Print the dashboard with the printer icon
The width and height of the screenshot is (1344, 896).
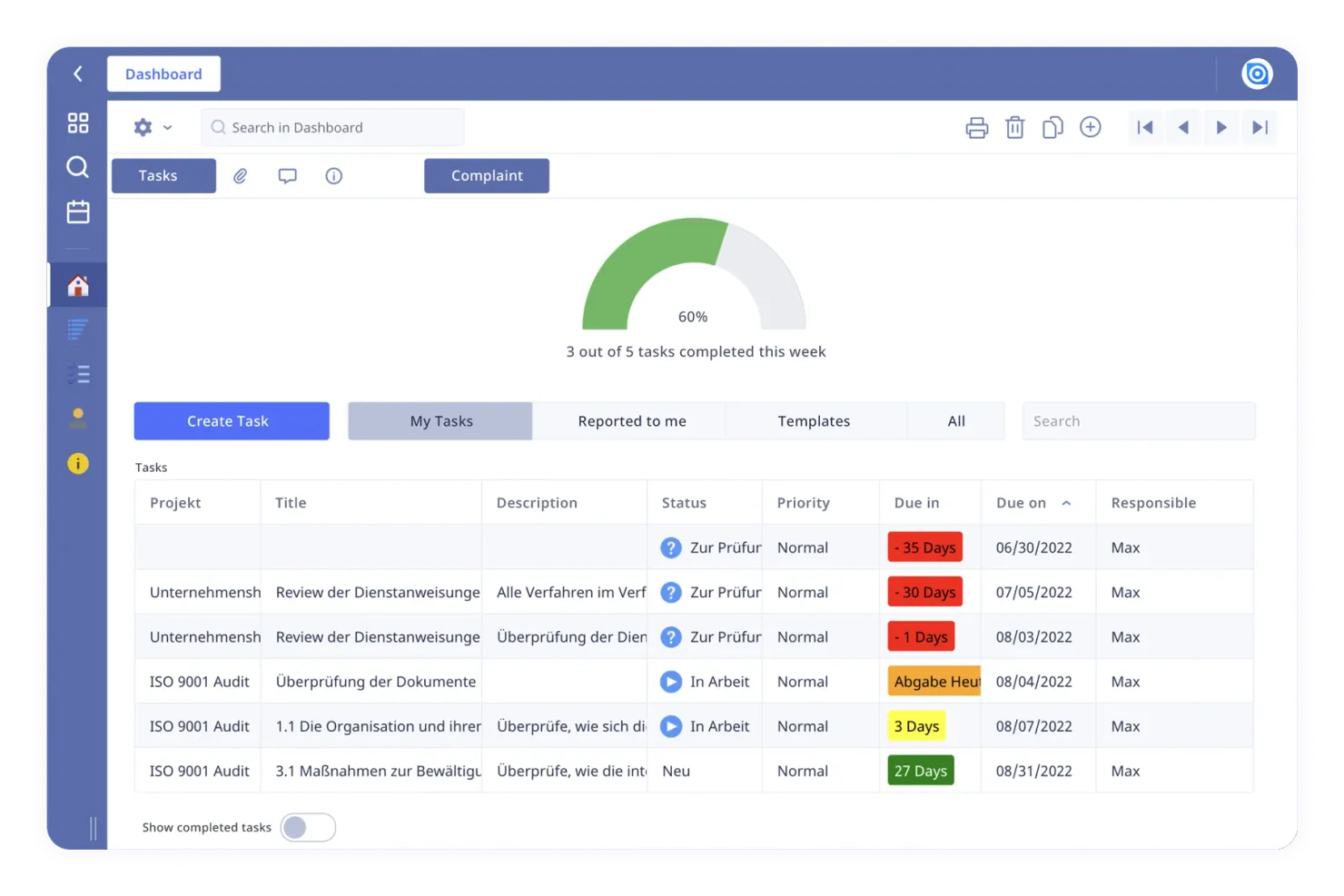click(x=977, y=128)
